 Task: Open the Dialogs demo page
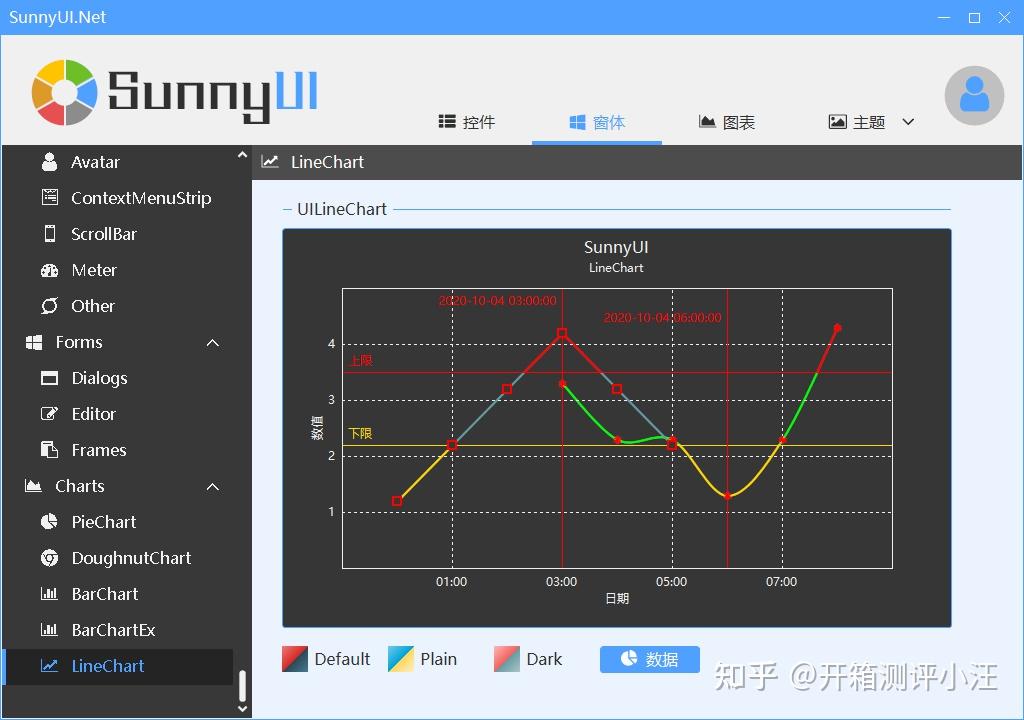coord(99,378)
